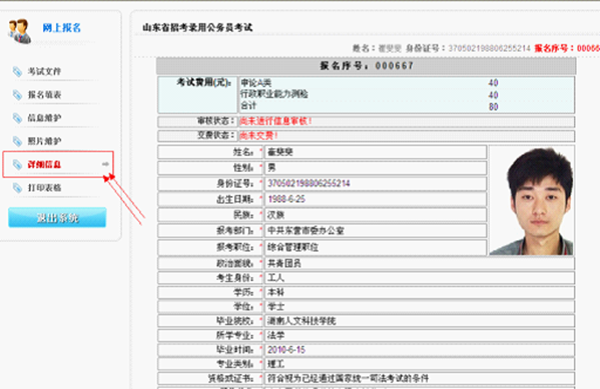This screenshot has height=389, width=600.
Task: Click the 政治面貌 field 共青团员
Action: pyautogui.click(x=419, y=263)
